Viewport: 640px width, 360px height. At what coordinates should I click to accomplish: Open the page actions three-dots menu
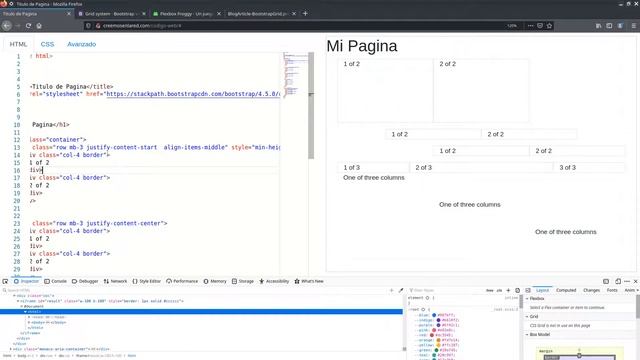click(x=530, y=26)
